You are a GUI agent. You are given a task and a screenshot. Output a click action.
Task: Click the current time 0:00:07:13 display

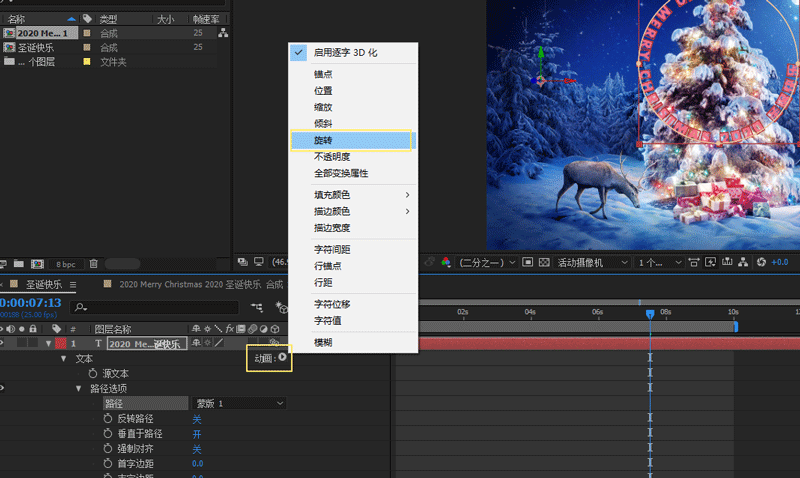[x=31, y=303]
